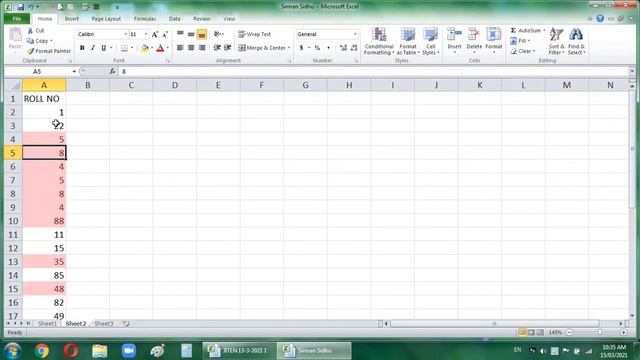Click the Delete cells icon
640x360 pixels.
(474, 34)
